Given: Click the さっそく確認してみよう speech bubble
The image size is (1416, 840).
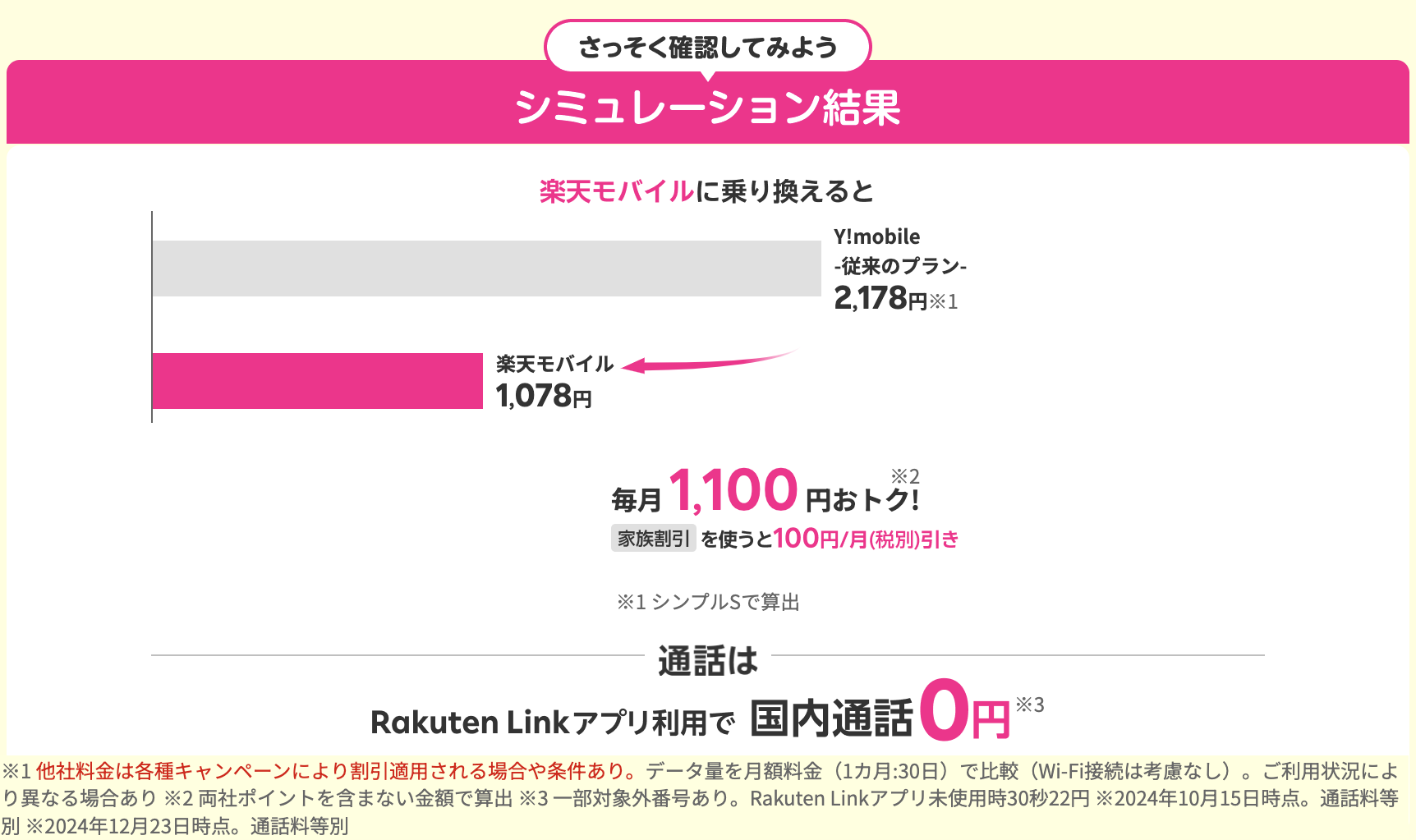Looking at the screenshot, I should 707,47.
